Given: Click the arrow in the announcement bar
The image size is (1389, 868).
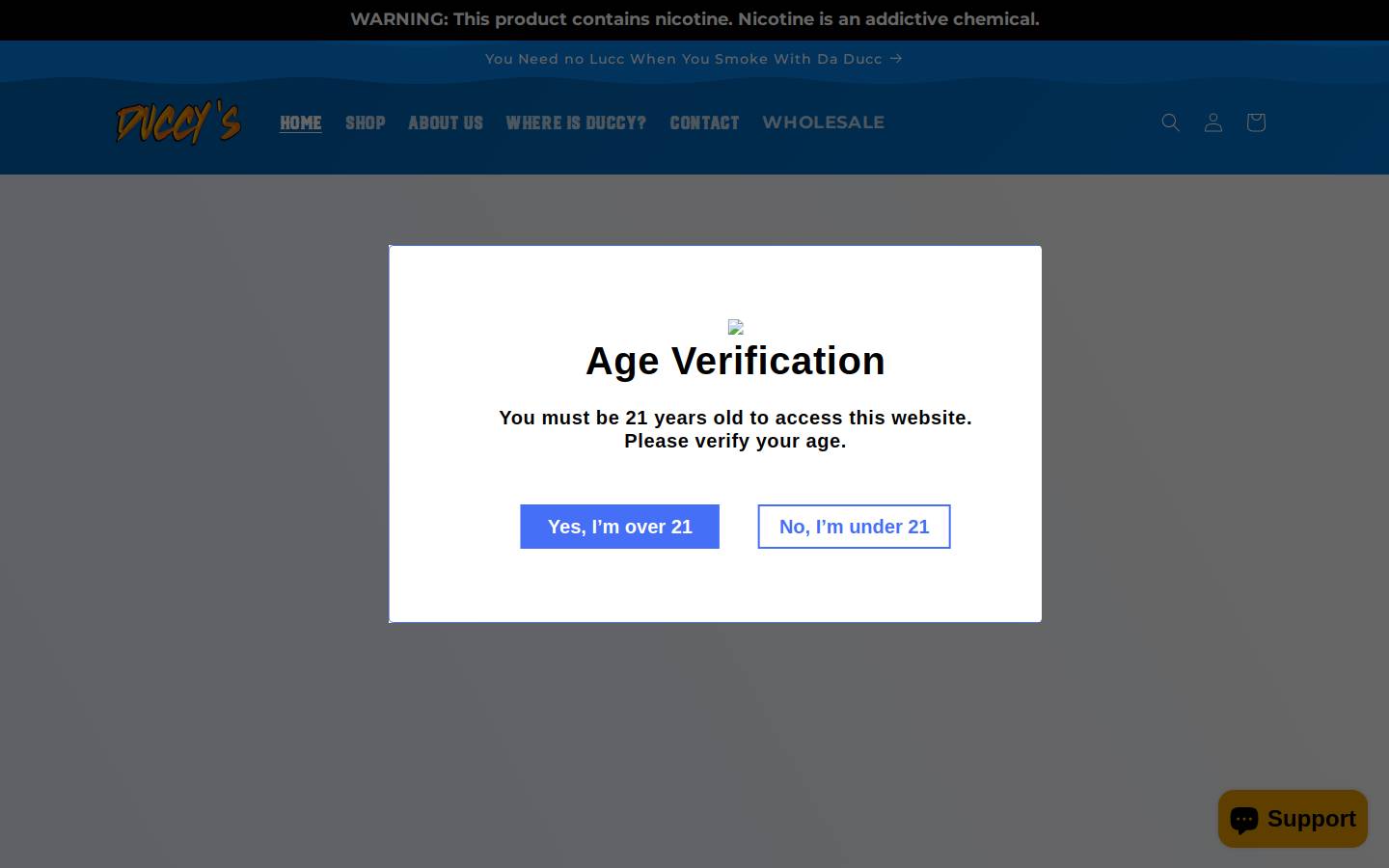Looking at the screenshot, I should tap(896, 59).
